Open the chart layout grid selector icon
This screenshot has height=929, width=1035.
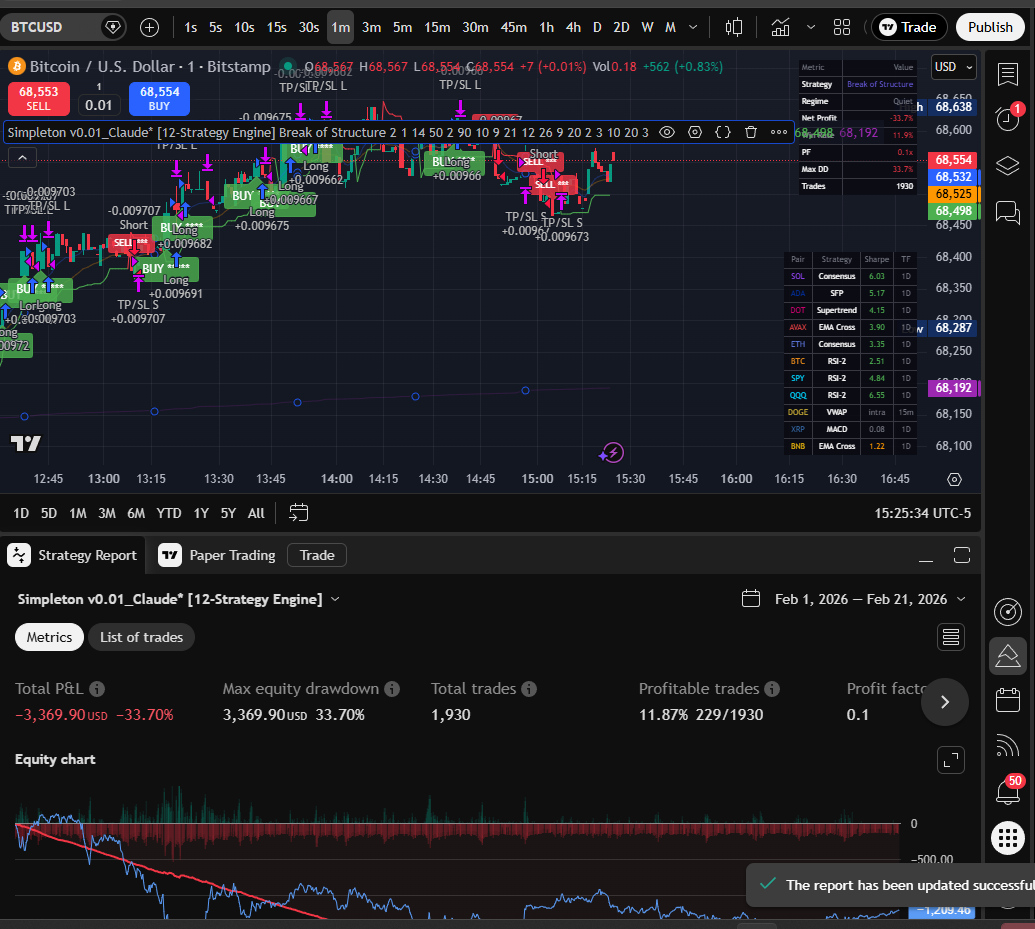(842, 27)
